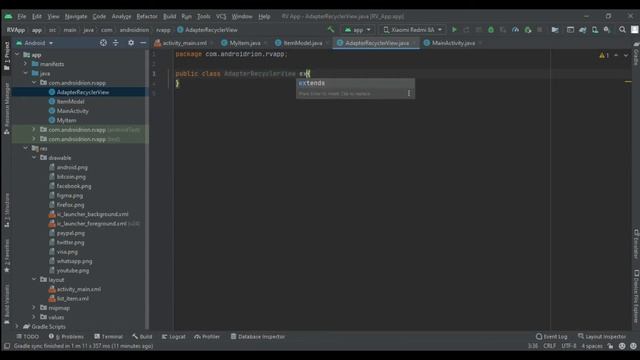Click the autocomplete popup options dots
The width and height of the screenshot is (640, 360).
(409, 93)
